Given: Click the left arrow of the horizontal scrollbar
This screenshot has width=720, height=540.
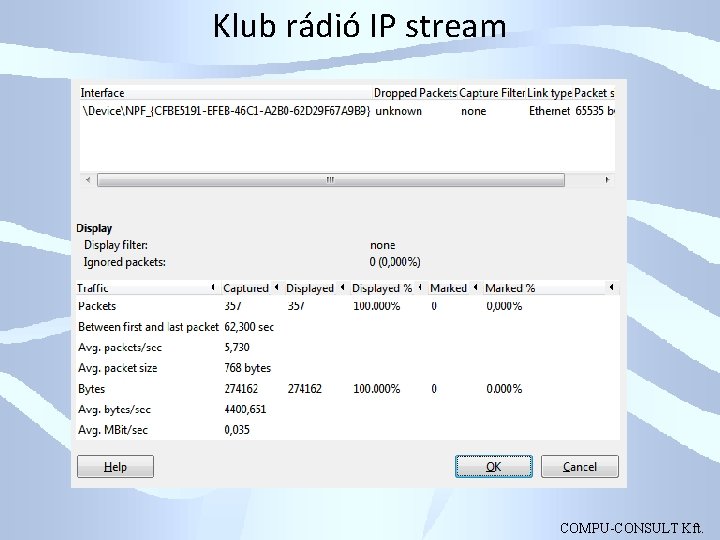Looking at the screenshot, I should pyautogui.click(x=88, y=180).
